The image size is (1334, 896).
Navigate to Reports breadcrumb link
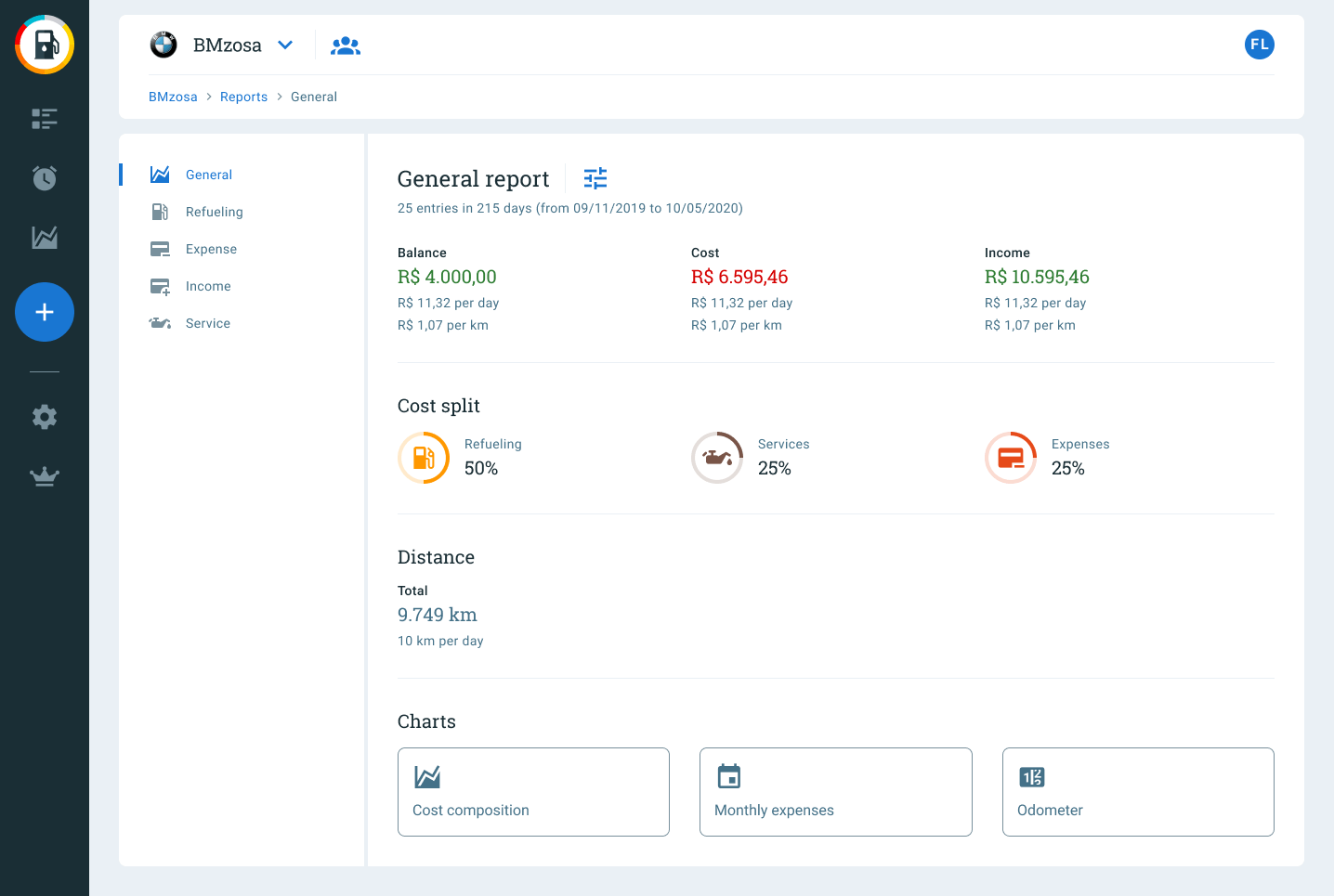pos(243,97)
